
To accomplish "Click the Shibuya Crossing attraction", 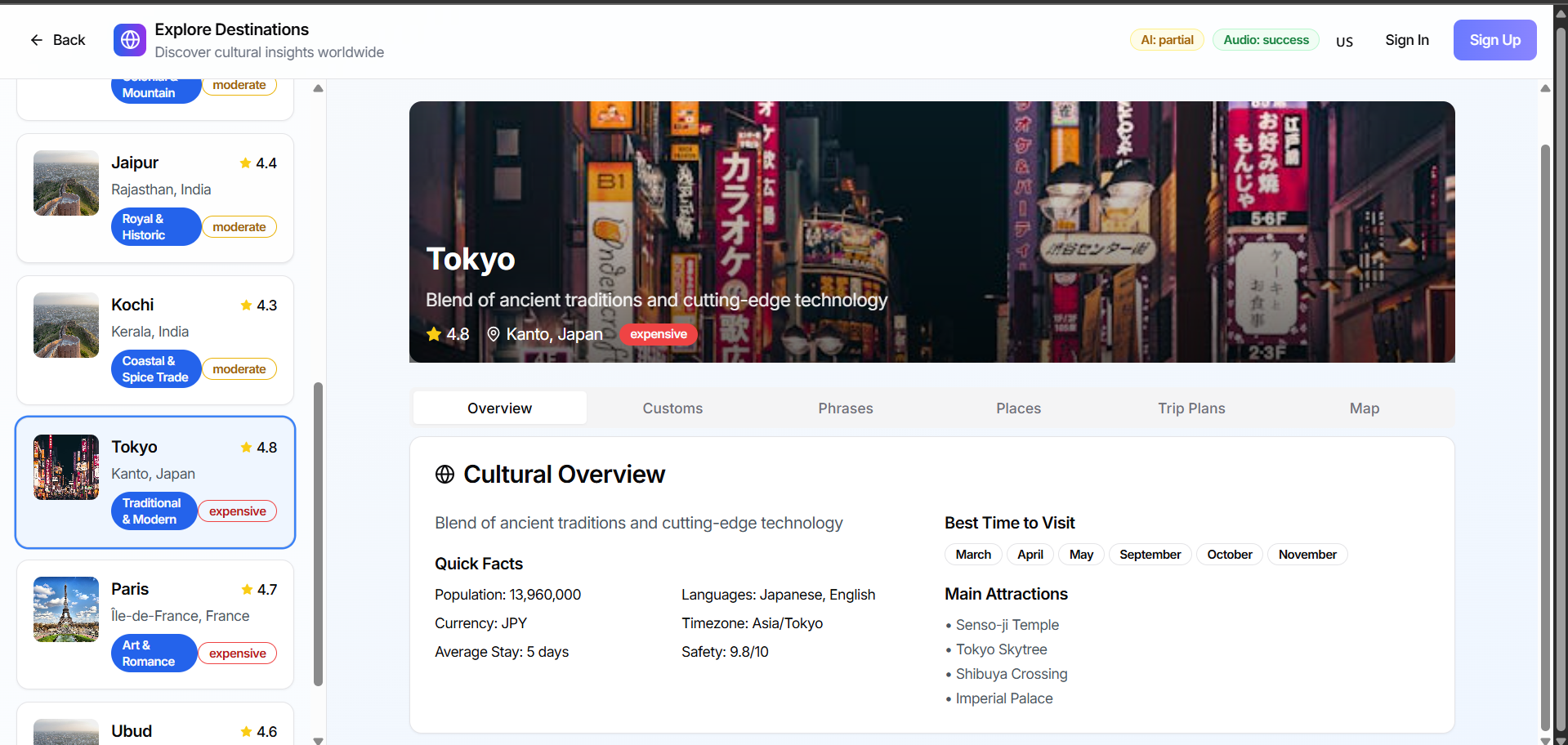I will click(1007, 674).
